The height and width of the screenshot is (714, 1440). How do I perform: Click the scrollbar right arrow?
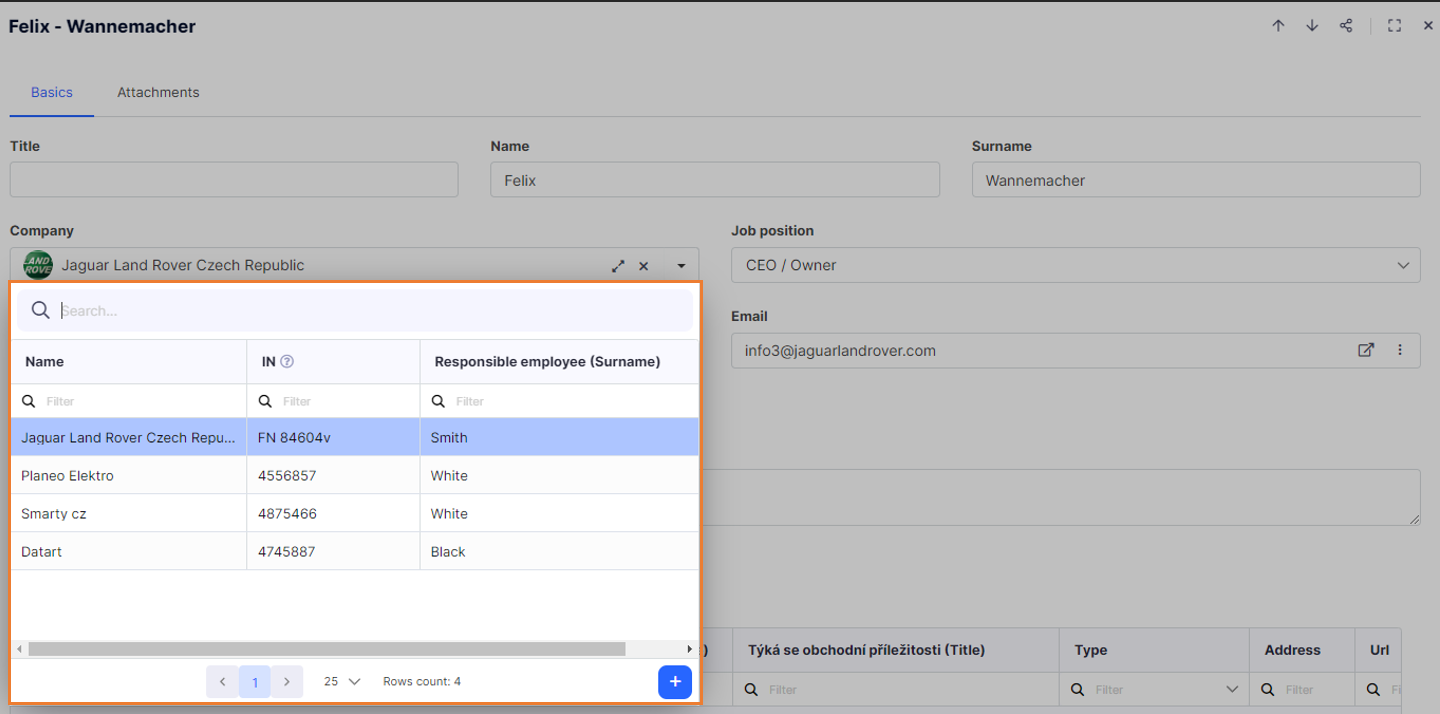[689, 649]
